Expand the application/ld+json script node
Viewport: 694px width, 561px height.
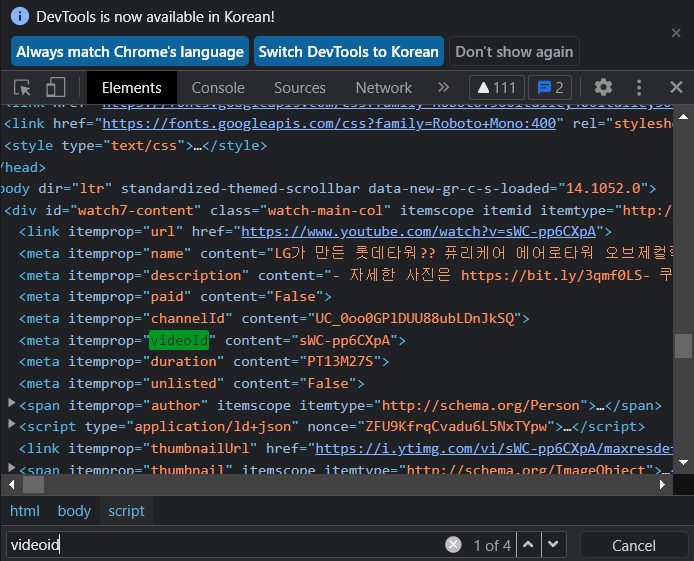(12, 424)
